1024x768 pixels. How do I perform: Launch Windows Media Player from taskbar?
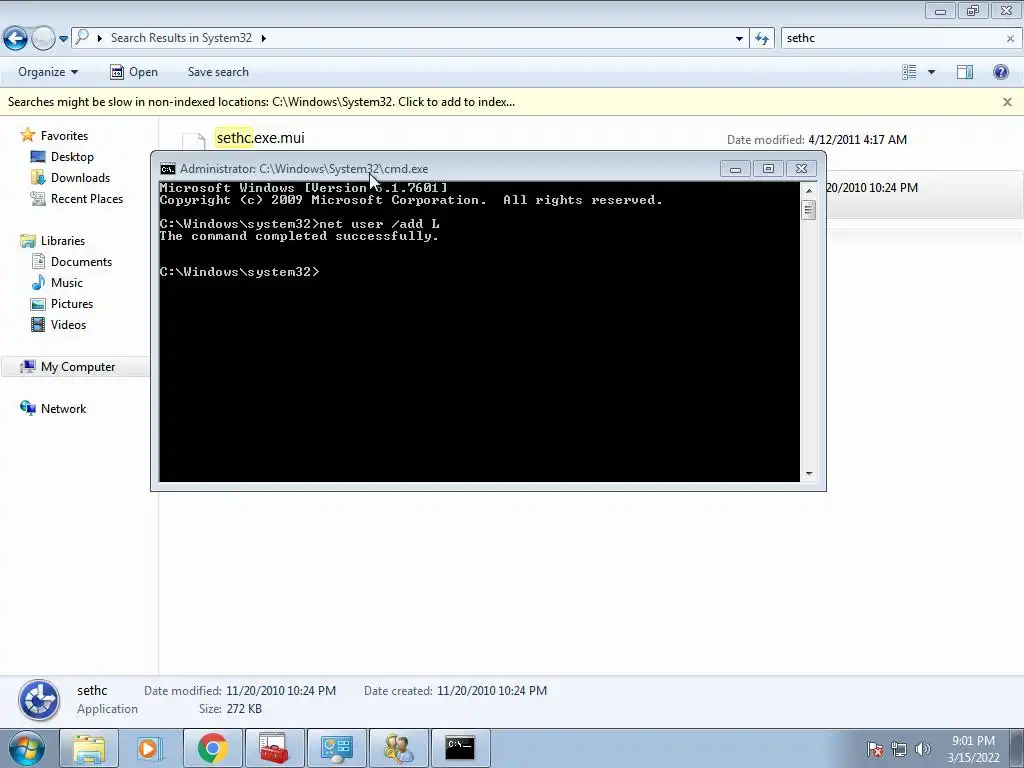[150, 748]
